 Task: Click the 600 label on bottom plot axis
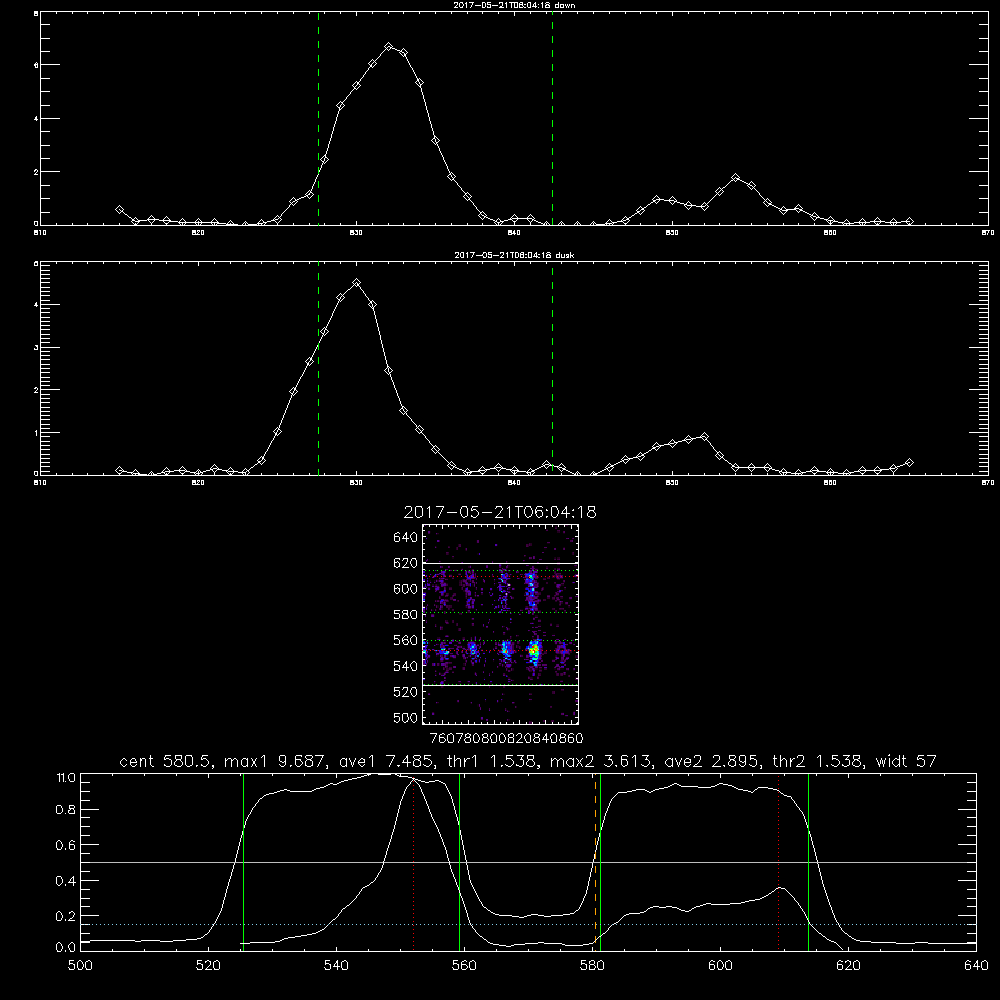(x=720, y=966)
